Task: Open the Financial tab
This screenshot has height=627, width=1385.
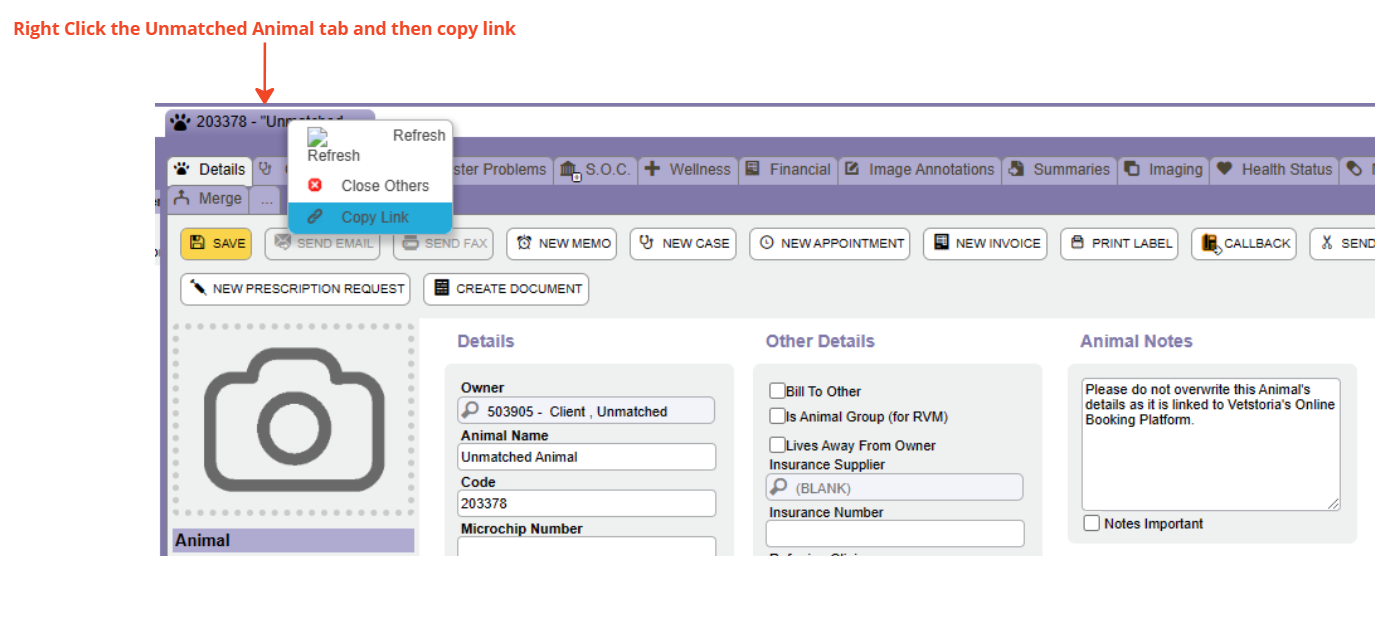Action: (787, 169)
